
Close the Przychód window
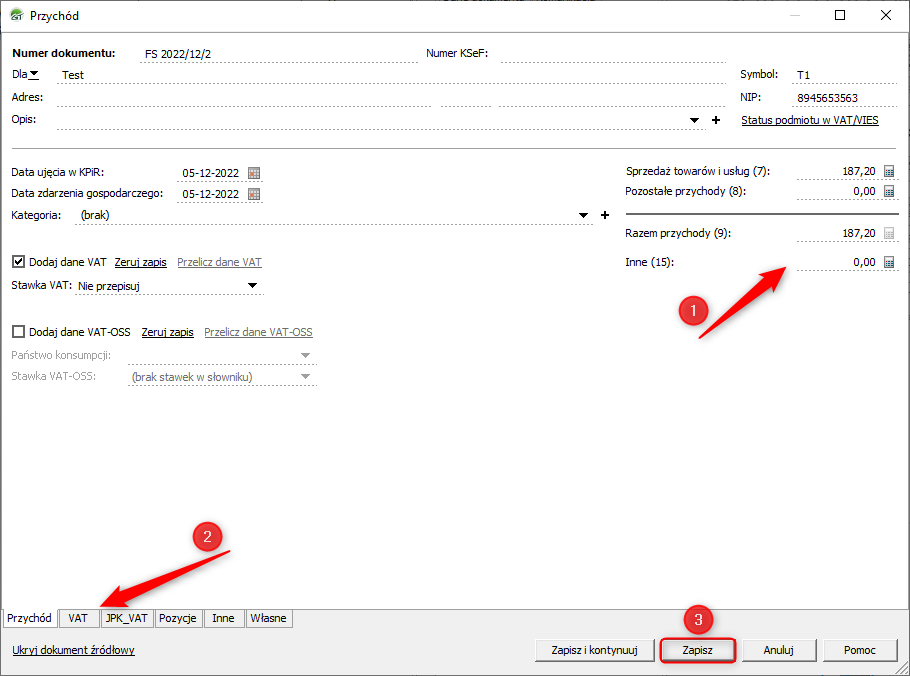(886, 15)
